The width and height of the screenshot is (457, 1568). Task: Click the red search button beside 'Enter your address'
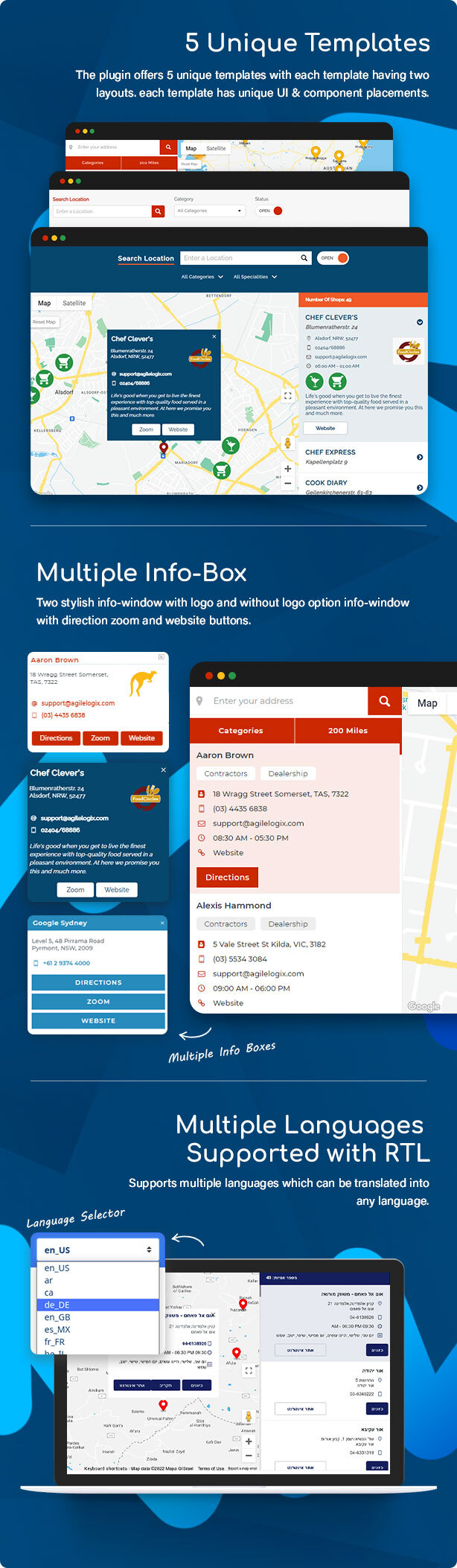[384, 701]
